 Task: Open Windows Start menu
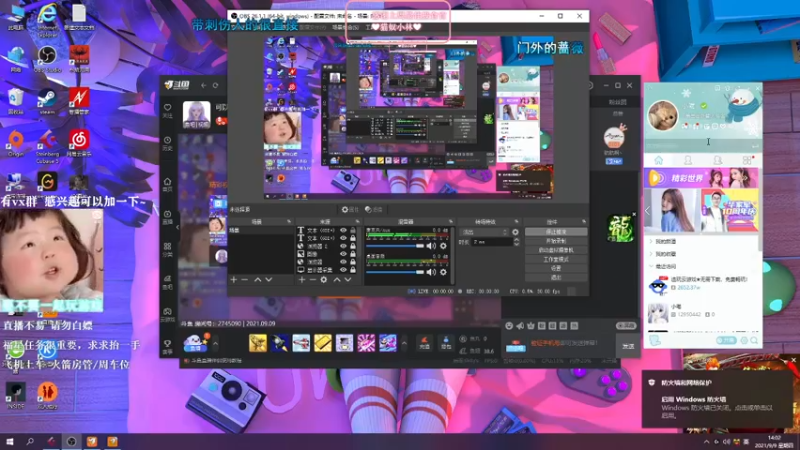(9, 441)
